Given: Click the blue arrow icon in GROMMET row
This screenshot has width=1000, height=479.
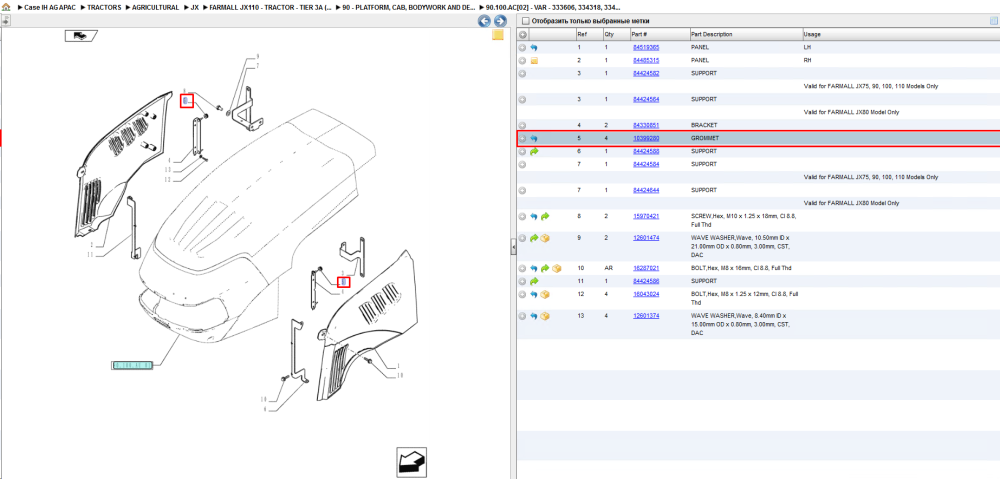Looking at the screenshot, I should pyautogui.click(x=534, y=138).
